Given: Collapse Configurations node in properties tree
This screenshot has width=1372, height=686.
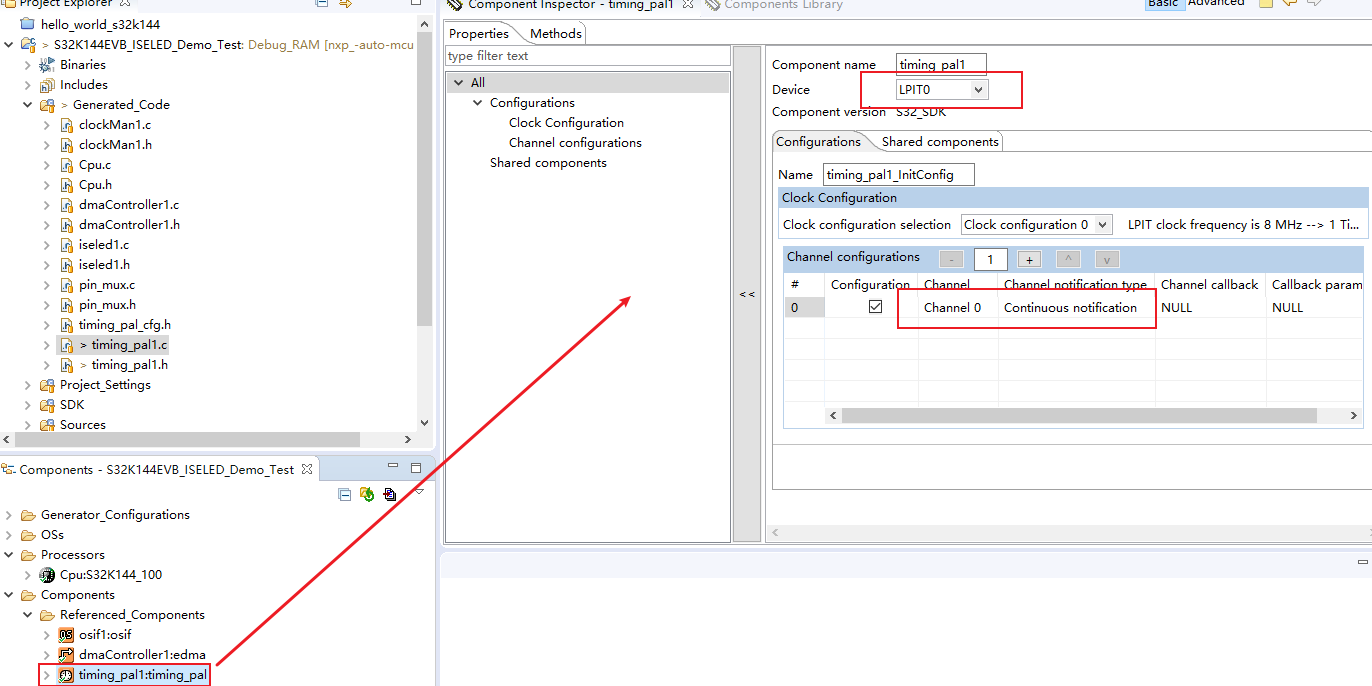Looking at the screenshot, I should click(x=478, y=103).
